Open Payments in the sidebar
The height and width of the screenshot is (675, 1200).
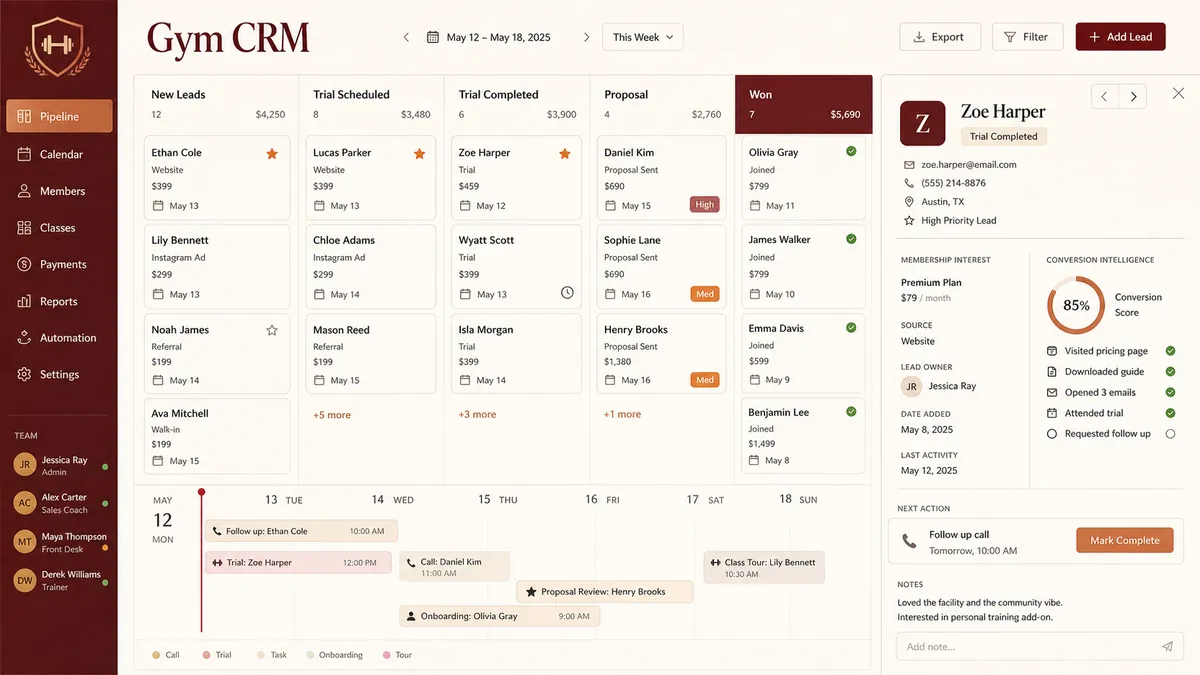coord(59,264)
